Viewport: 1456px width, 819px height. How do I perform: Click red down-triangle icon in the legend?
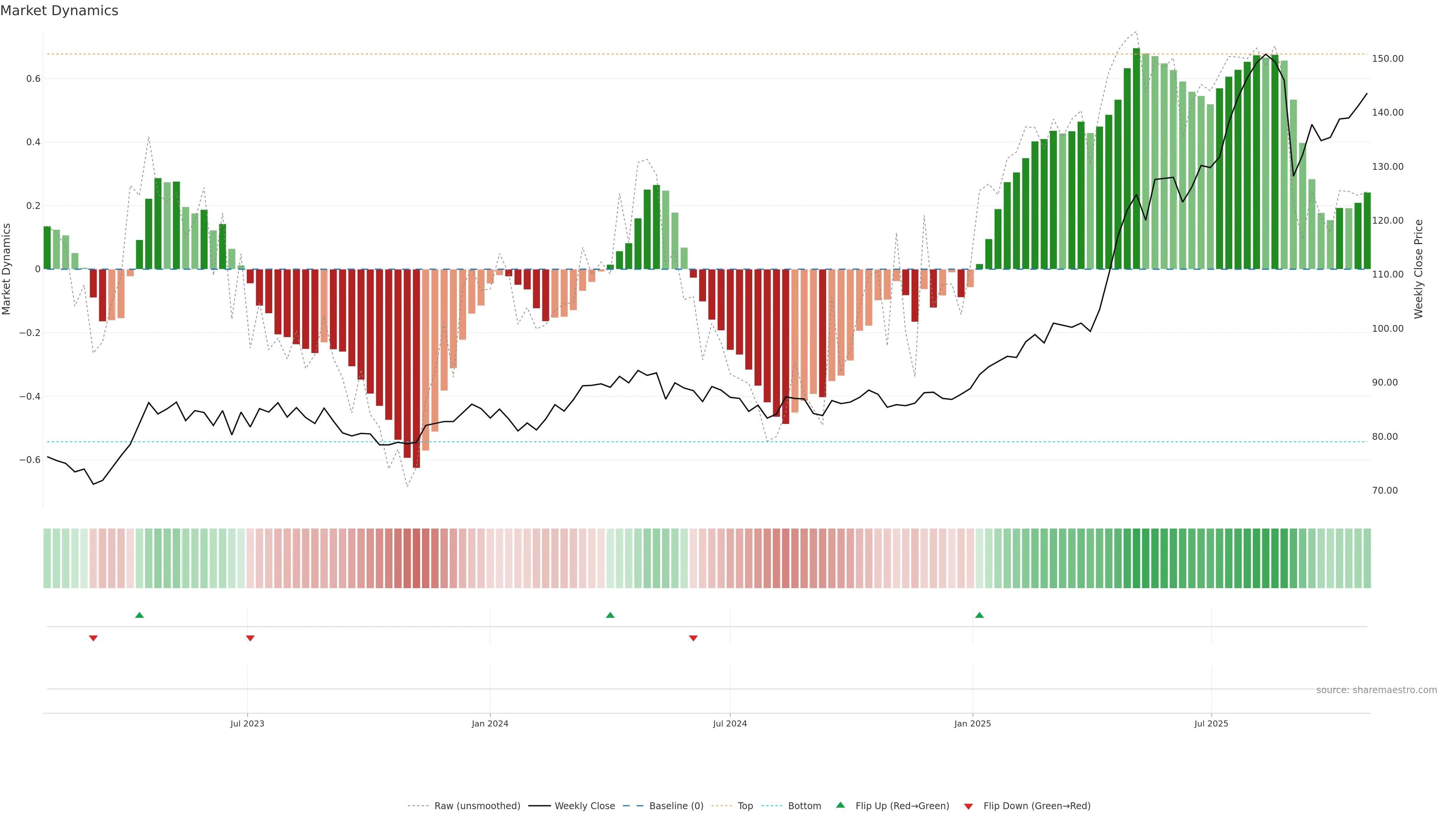968,806
